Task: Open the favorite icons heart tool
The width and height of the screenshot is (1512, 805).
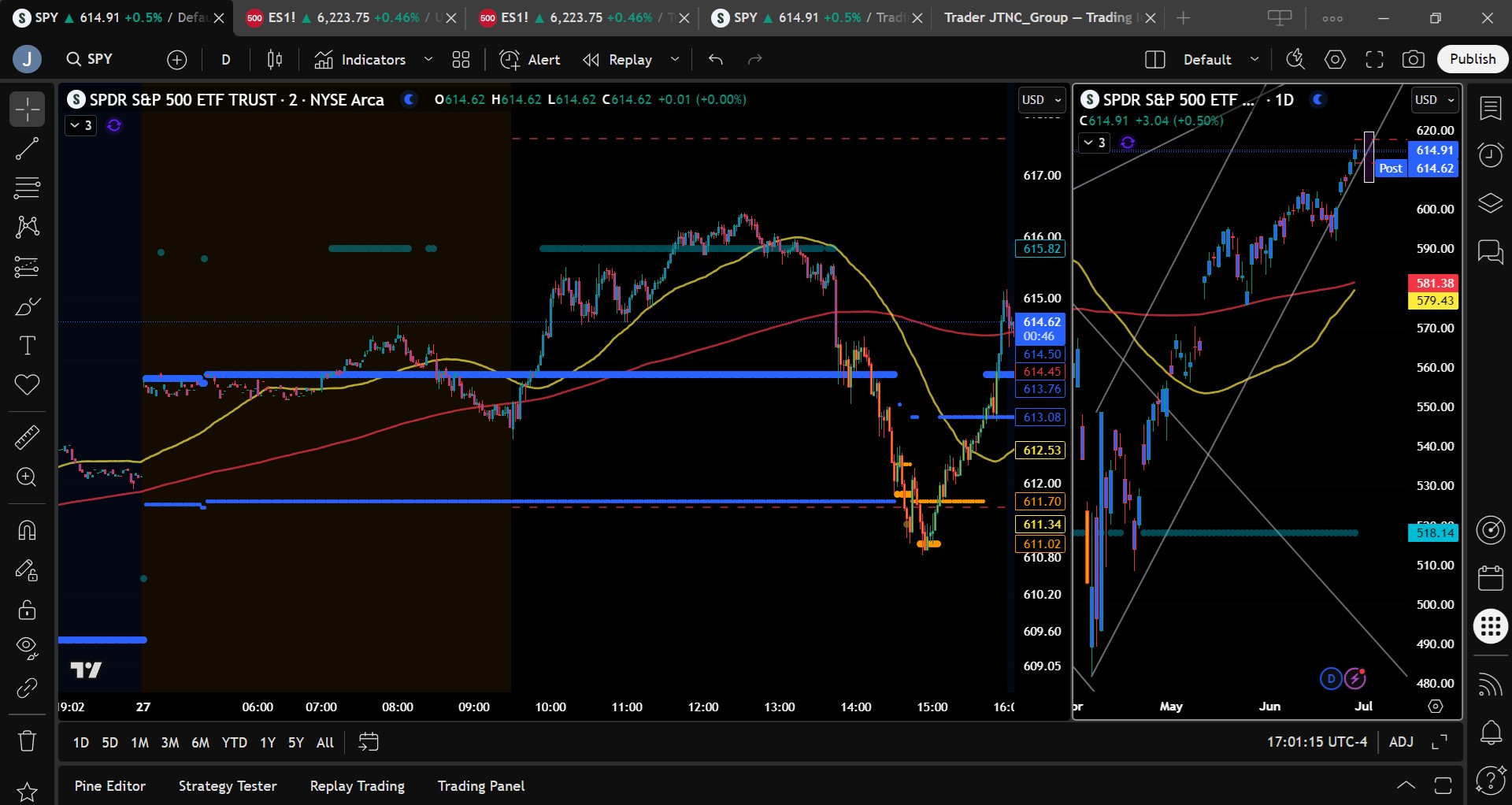Action: 27,385
